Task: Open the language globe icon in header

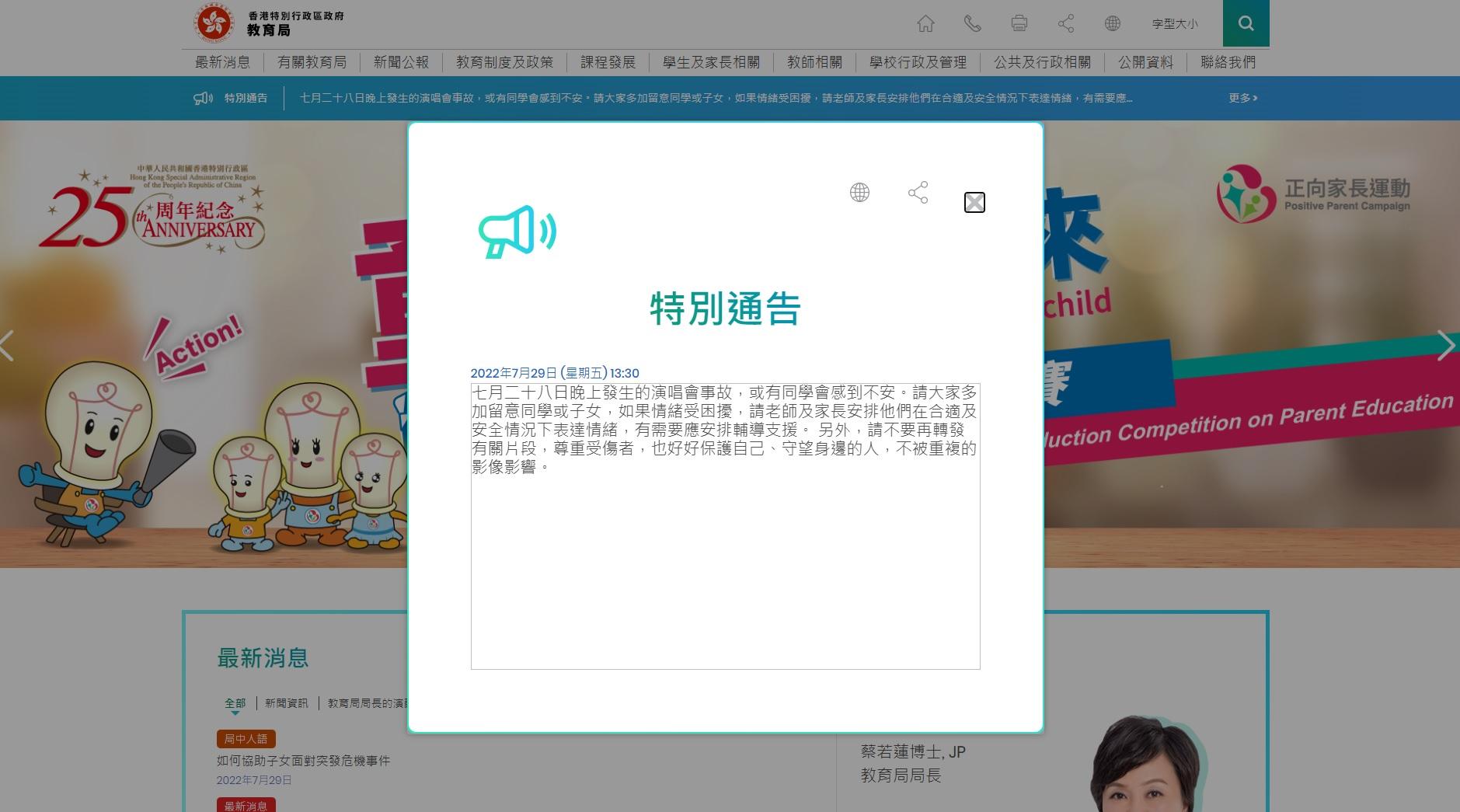Action: point(1112,24)
